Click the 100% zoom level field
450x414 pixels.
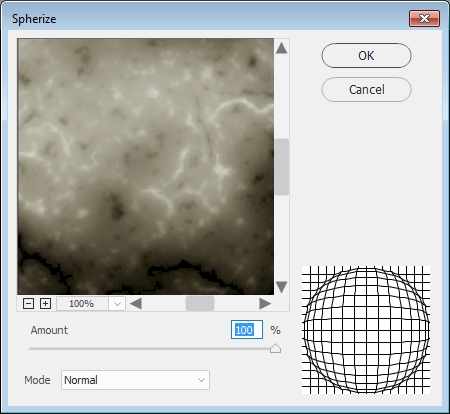[82, 304]
